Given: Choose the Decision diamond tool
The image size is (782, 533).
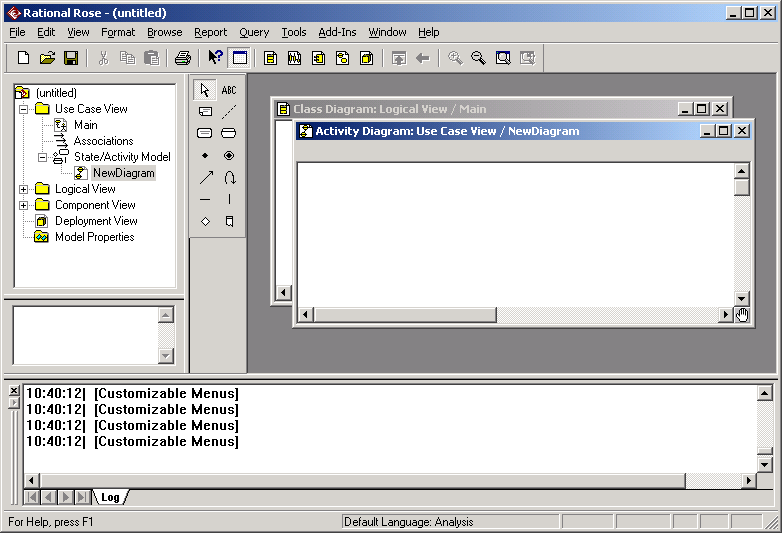Looking at the screenshot, I should [x=205, y=221].
